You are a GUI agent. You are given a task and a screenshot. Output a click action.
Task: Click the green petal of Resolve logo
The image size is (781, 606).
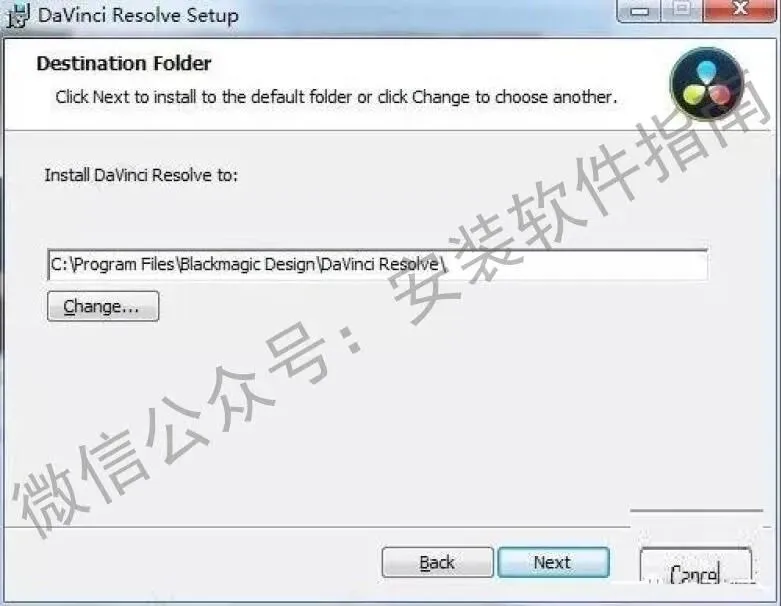[694, 94]
